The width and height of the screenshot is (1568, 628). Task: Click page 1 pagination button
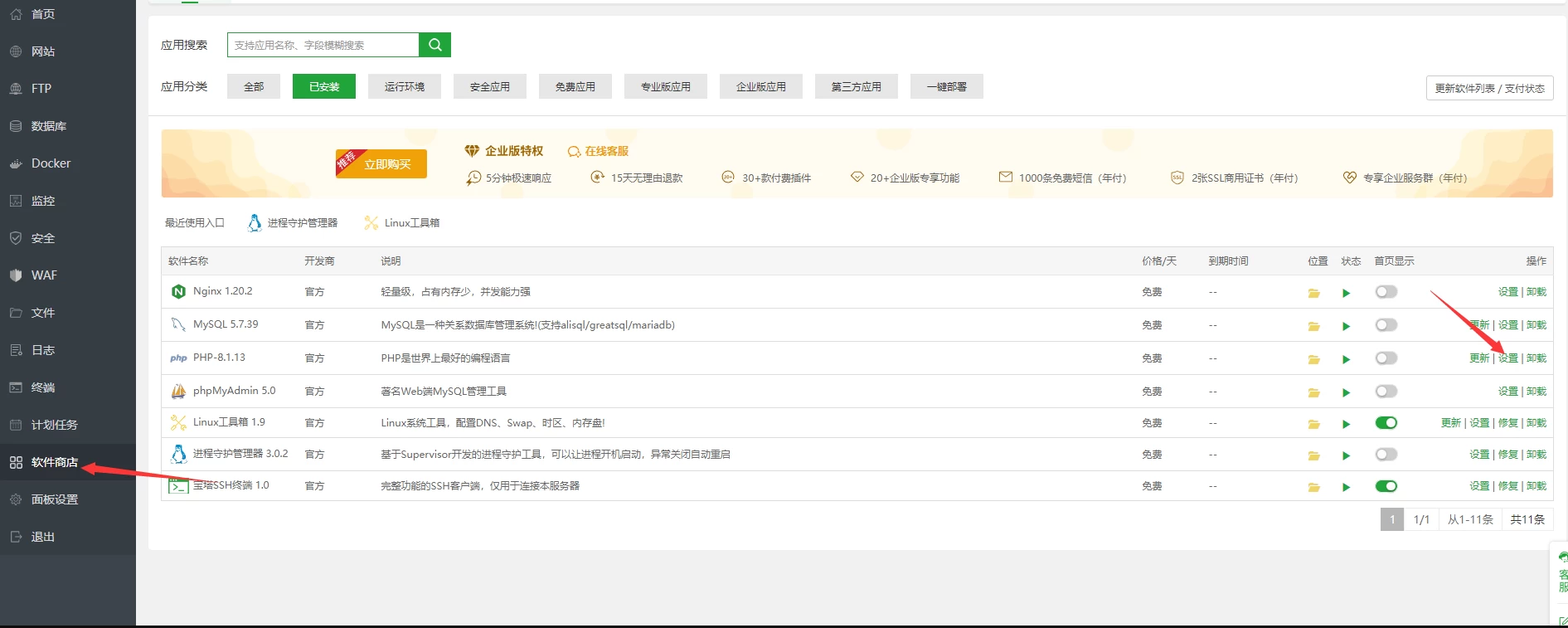[x=1392, y=519]
